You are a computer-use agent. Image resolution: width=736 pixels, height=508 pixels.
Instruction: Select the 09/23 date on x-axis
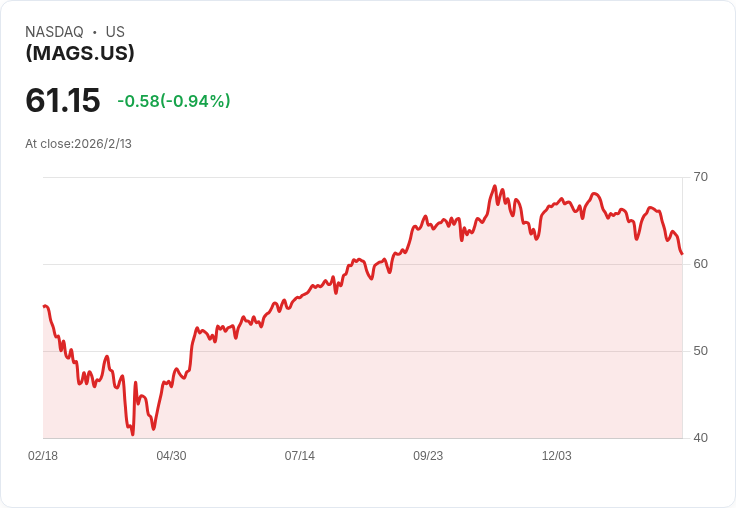(x=428, y=456)
